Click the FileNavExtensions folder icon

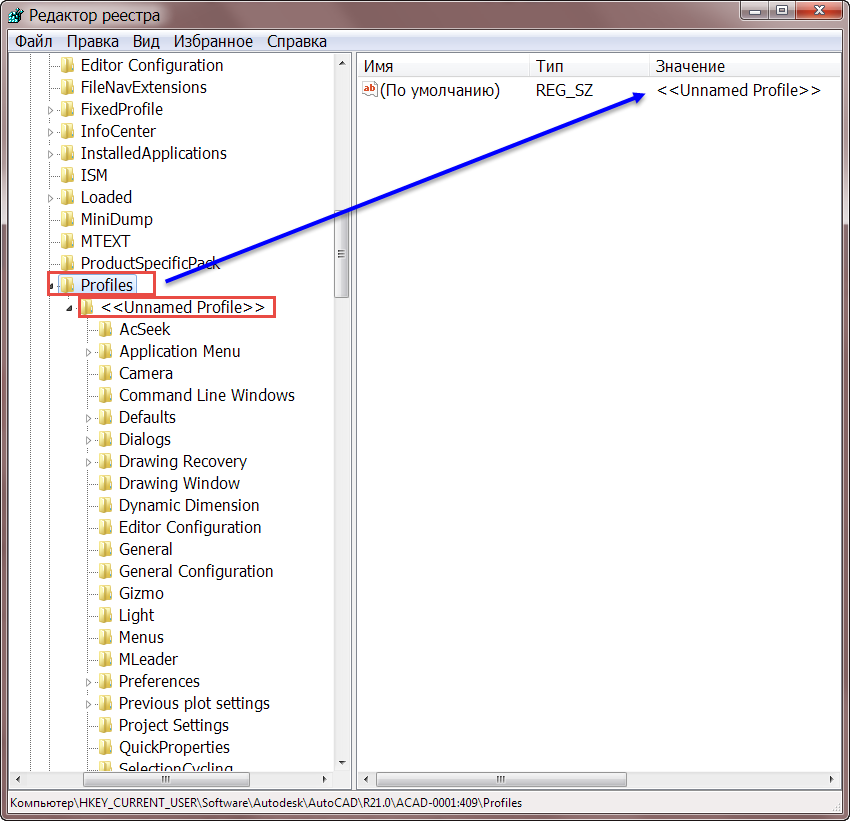point(68,87)
